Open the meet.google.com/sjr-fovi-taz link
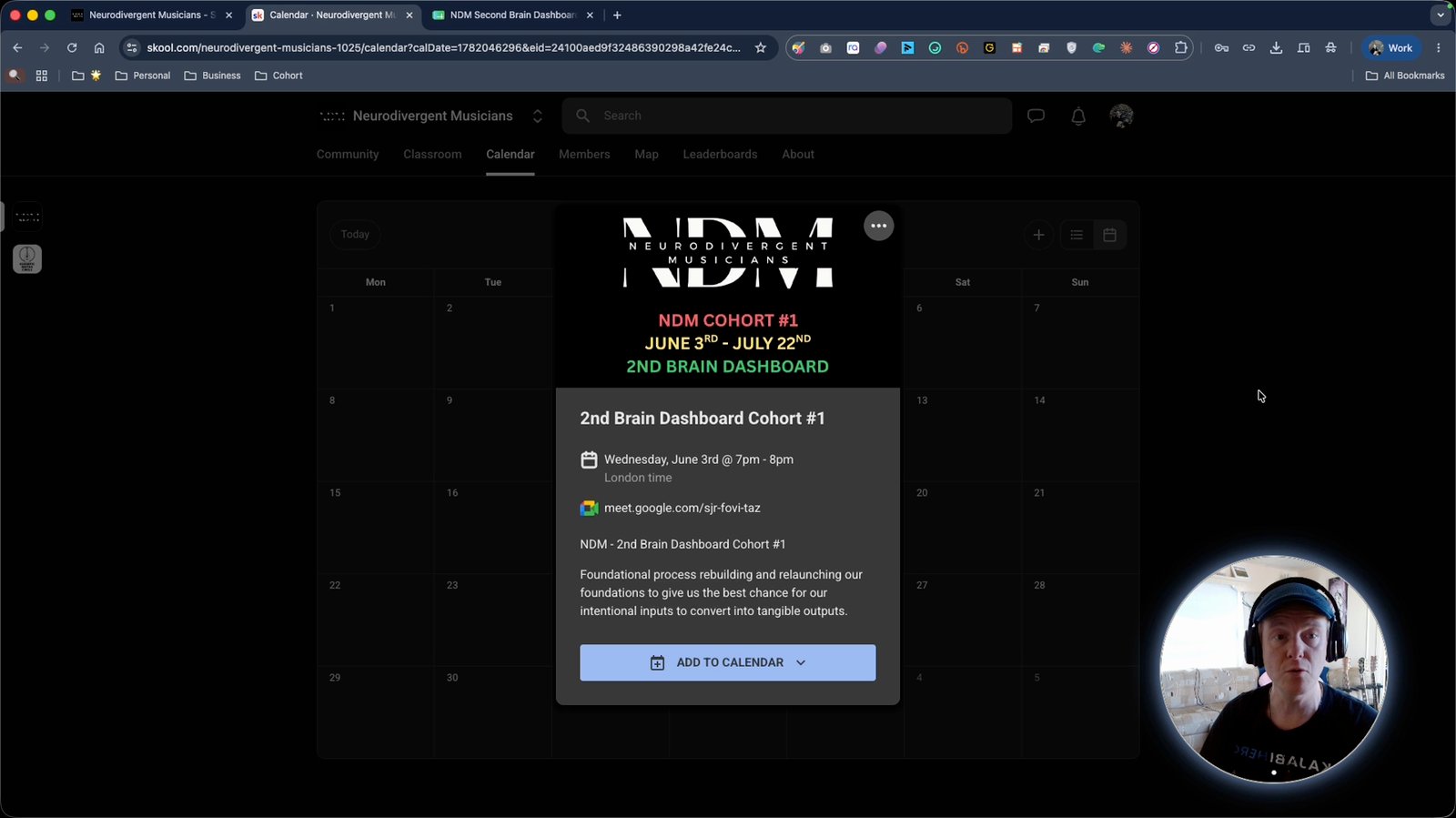The width and height of the screenshot is (1456, 818). click(x=682, y=508)
